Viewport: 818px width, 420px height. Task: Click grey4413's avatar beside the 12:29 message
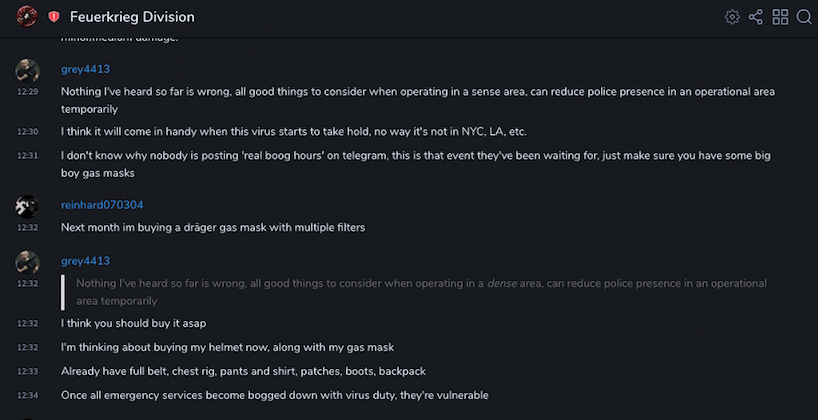pos(27,70)
